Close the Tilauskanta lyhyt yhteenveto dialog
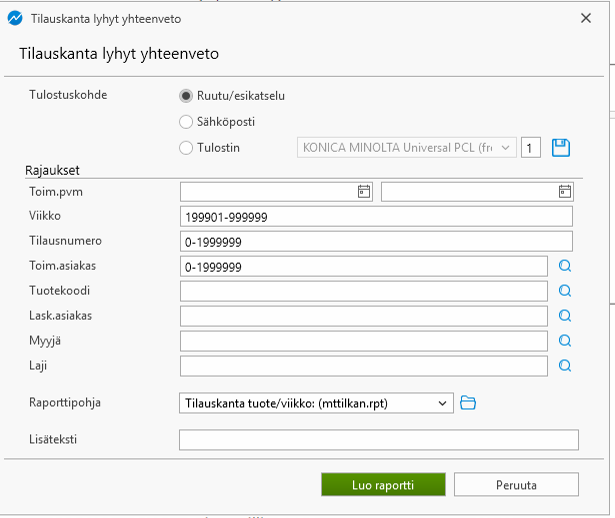The image size is (615, 518). pos(586,18)
